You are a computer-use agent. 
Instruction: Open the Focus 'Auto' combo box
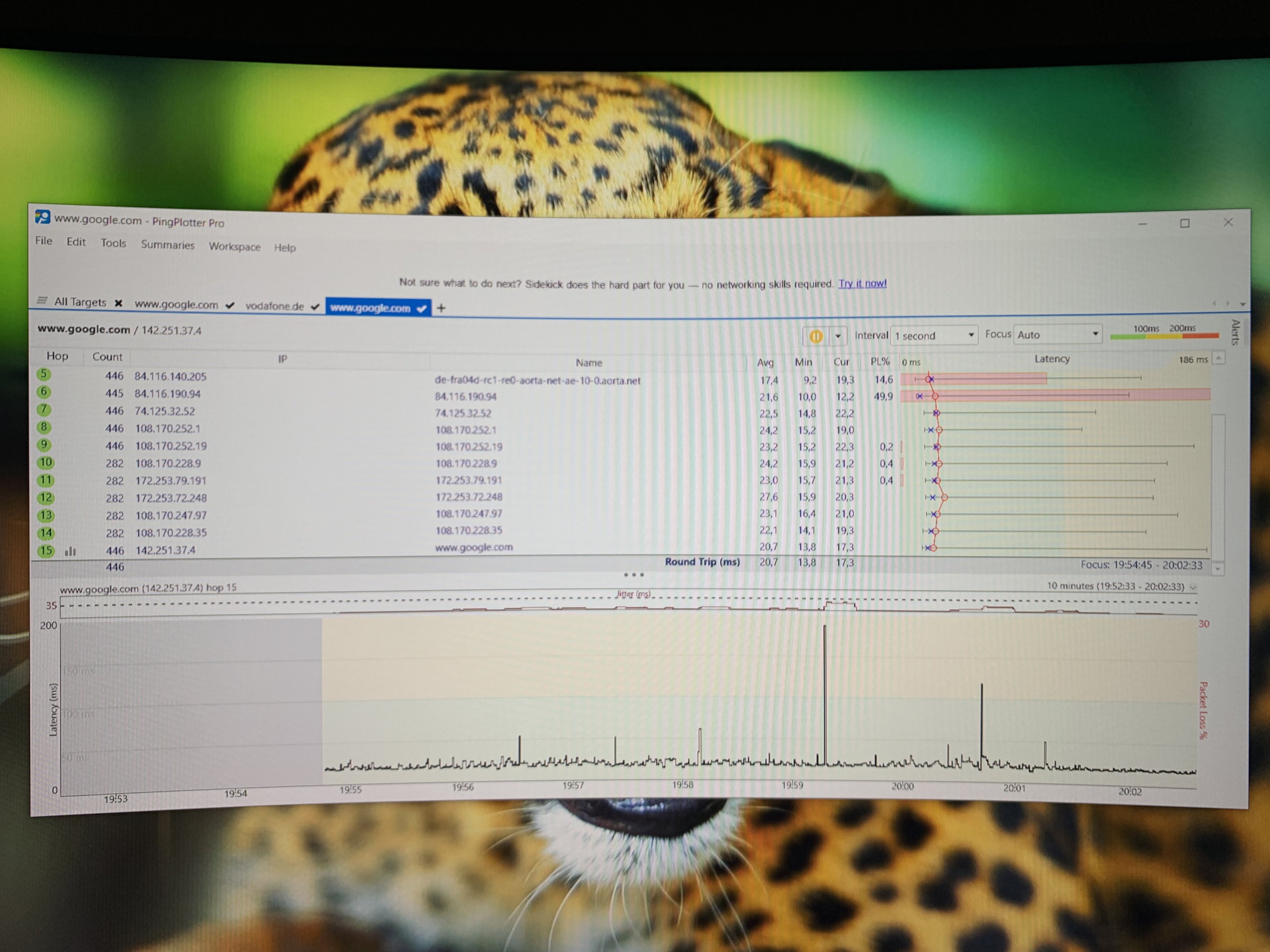1058,335
